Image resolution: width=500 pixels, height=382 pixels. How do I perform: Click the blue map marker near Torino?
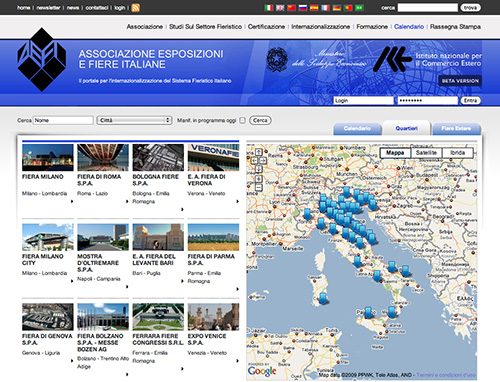click(x=307, y=214)
